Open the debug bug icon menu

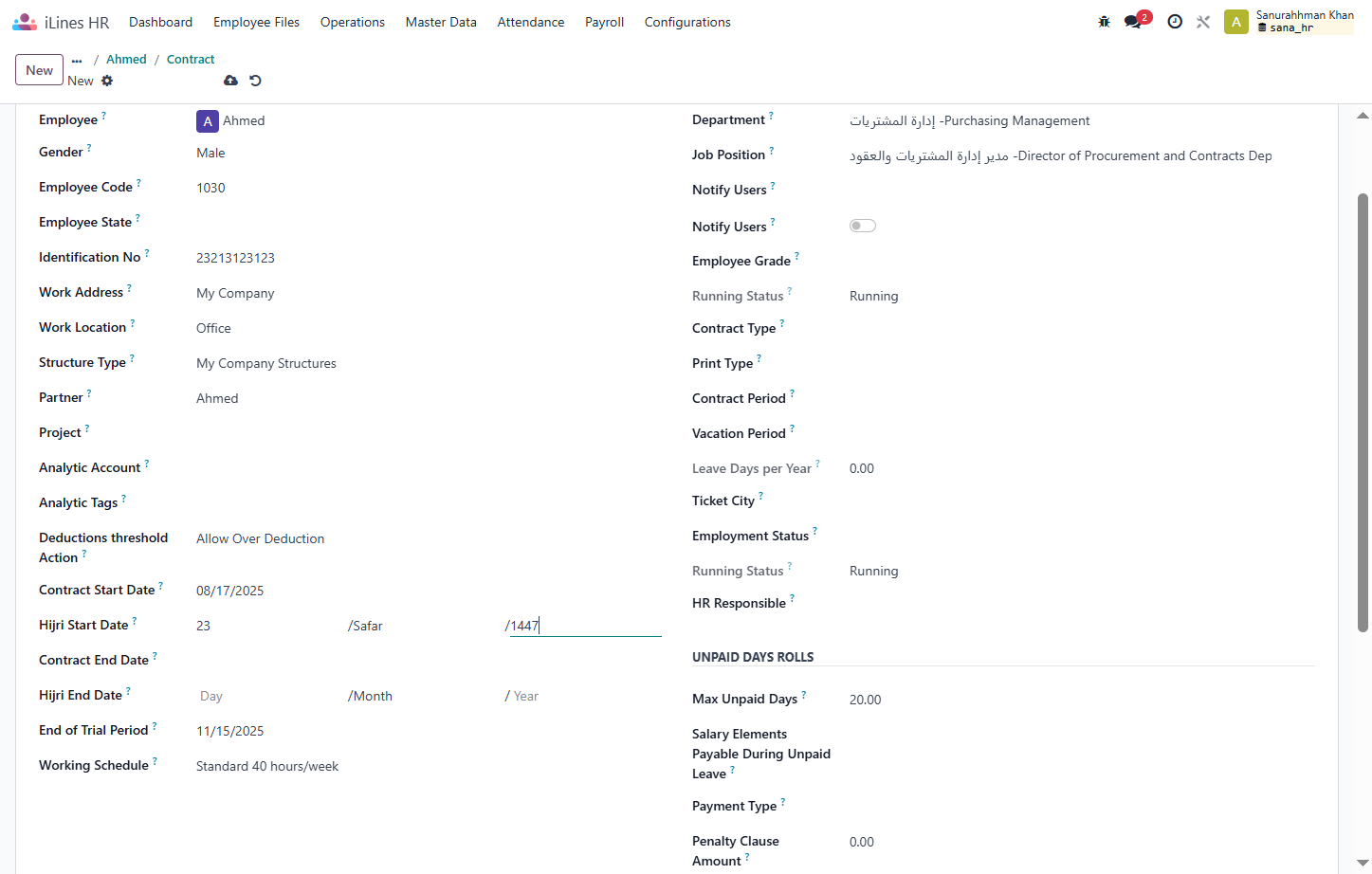click(1104, 22)
